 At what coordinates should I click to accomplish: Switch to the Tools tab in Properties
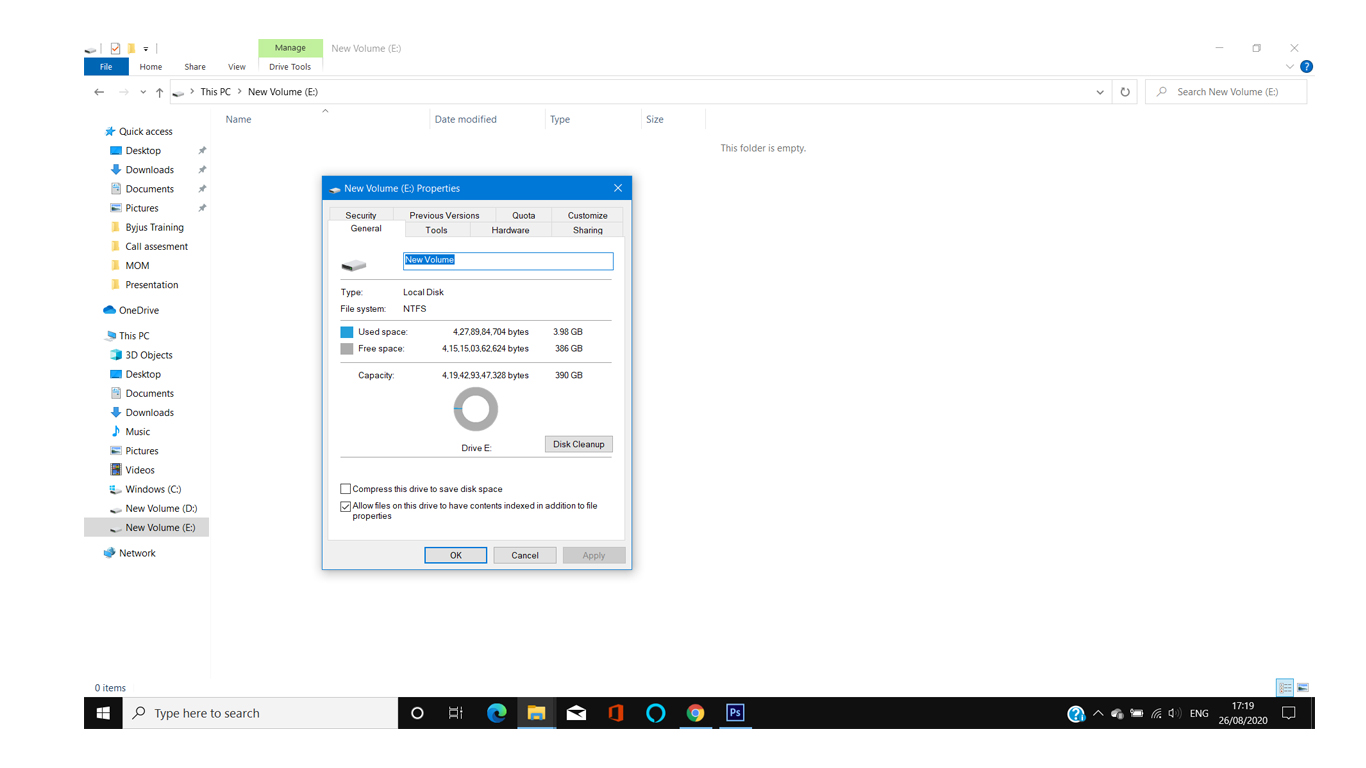436,230
